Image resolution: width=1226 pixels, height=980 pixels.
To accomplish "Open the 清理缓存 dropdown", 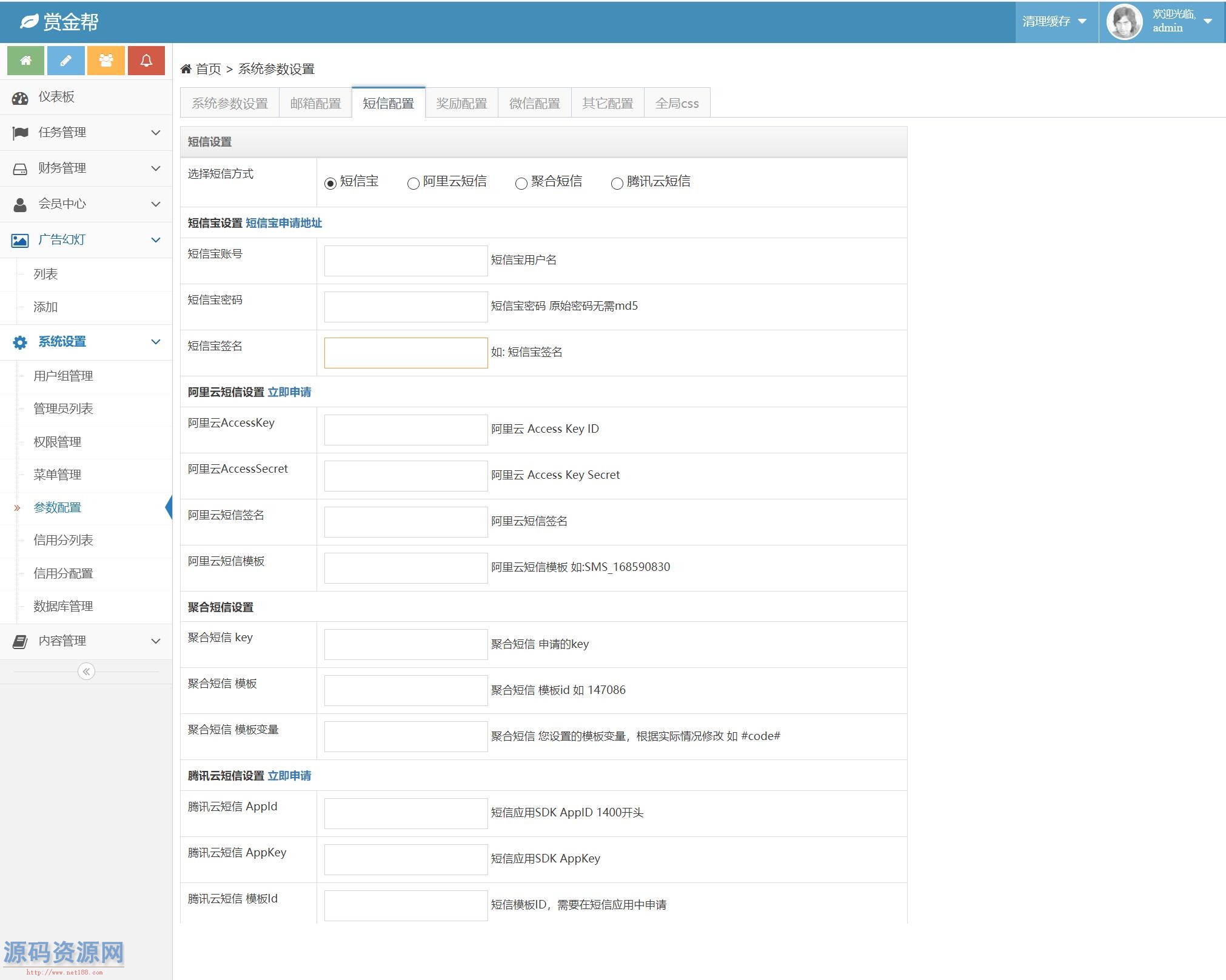I will click(x=1054, y=22).
